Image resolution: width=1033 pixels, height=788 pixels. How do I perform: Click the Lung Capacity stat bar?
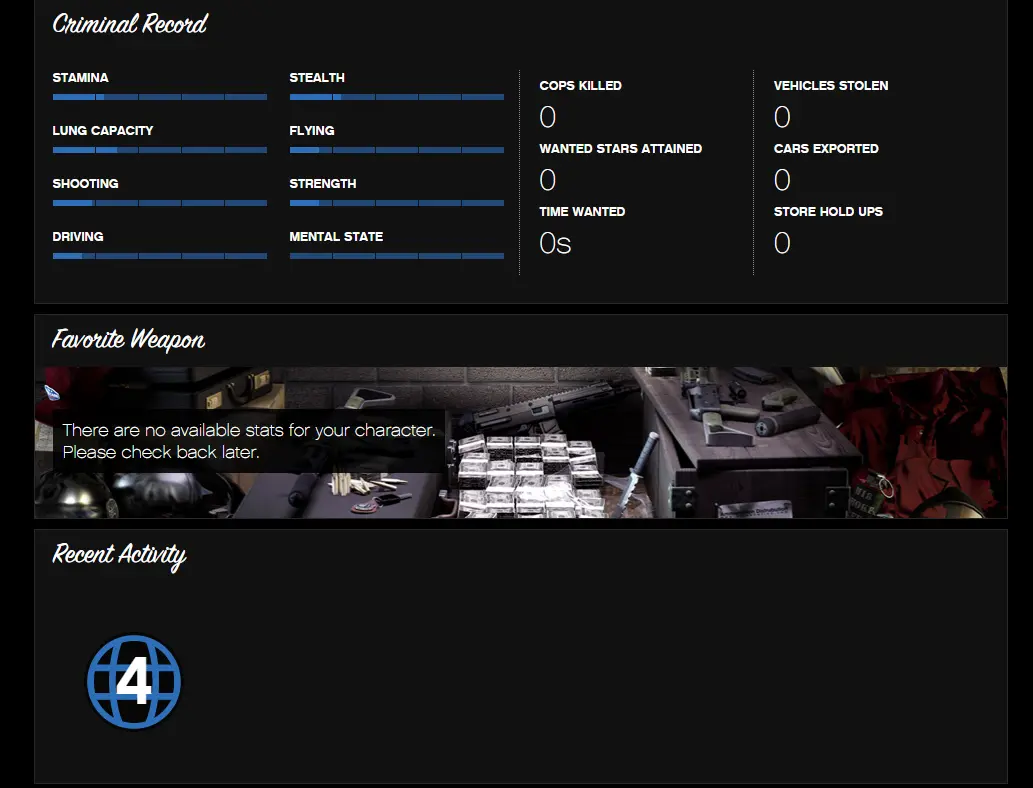pos(159,150)
